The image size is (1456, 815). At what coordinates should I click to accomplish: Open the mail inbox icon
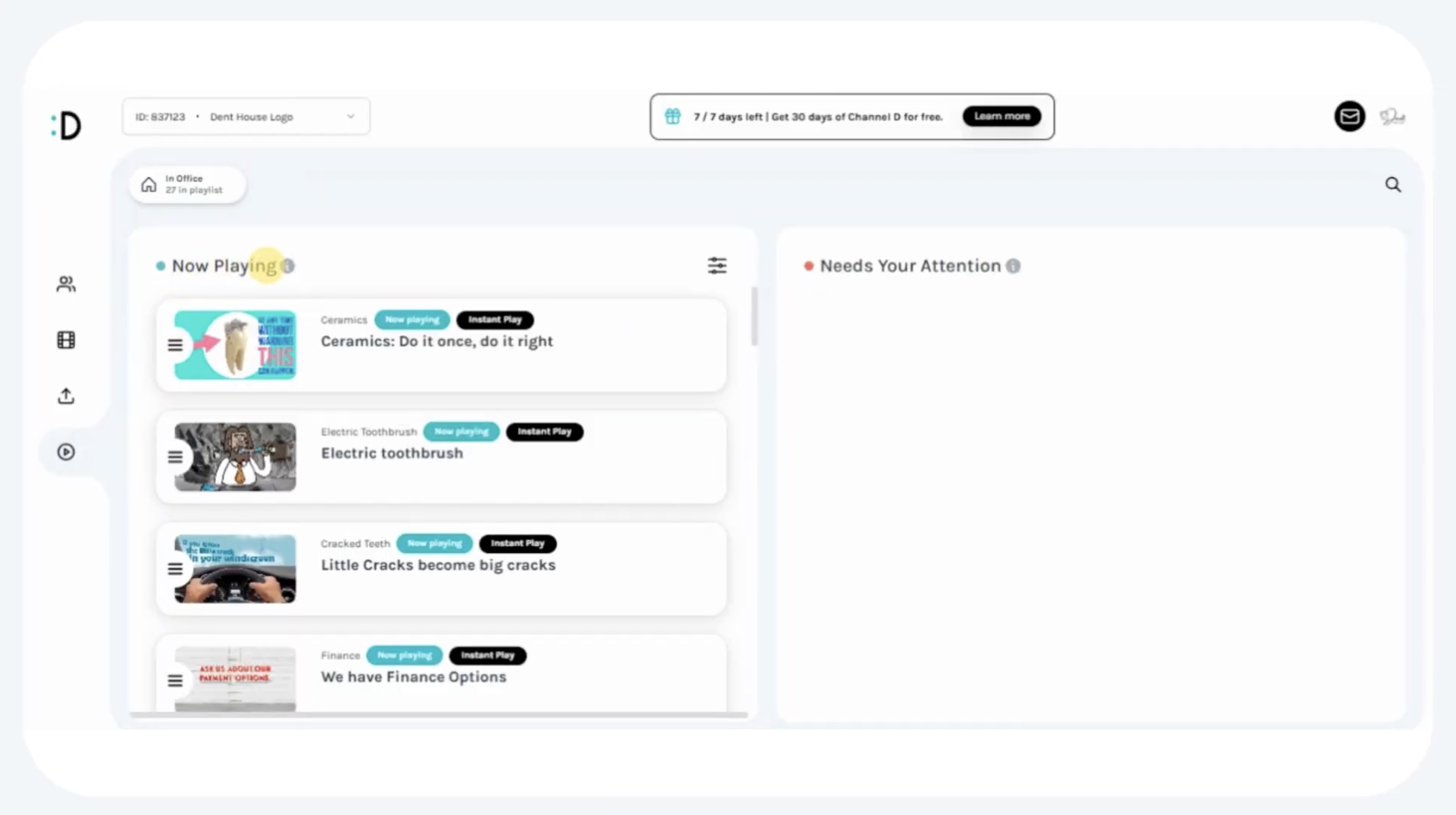(1349, 116)
